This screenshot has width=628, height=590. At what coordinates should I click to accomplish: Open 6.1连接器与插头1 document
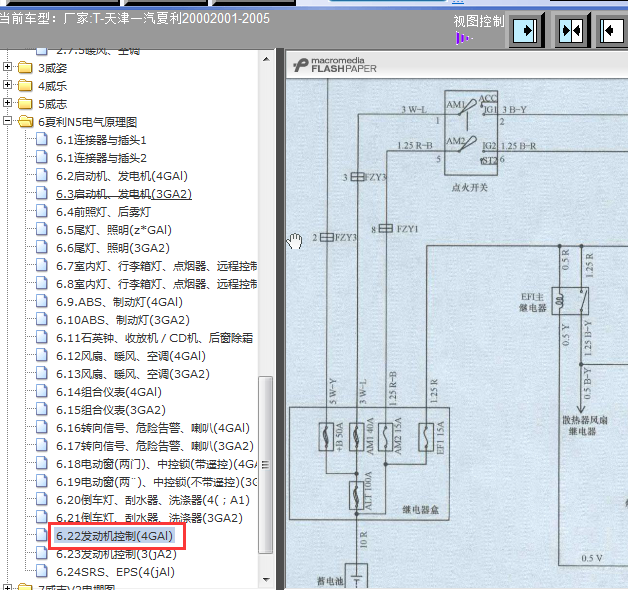[101, 140]
